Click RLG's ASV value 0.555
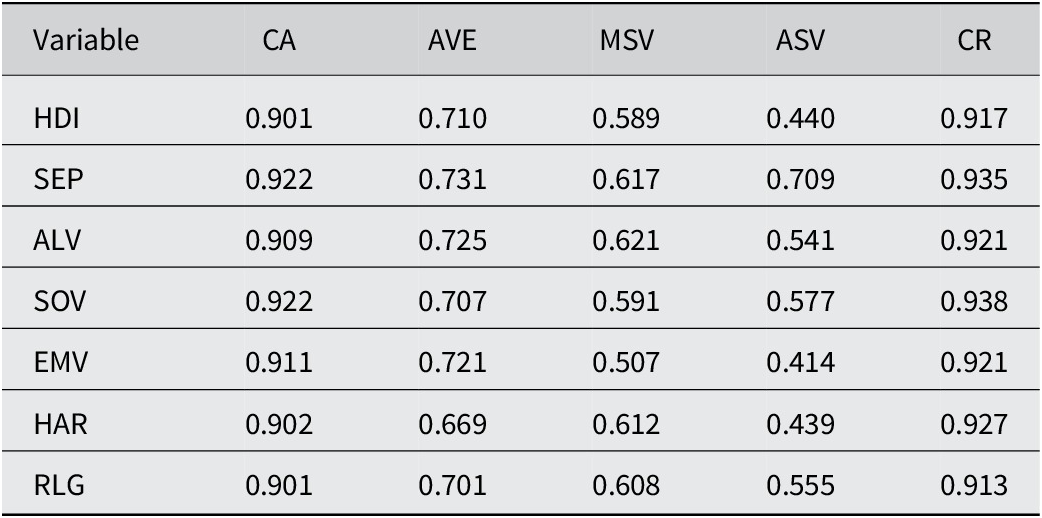The height and width of the screenshot is (518, 1042). [x=801, y=486]
